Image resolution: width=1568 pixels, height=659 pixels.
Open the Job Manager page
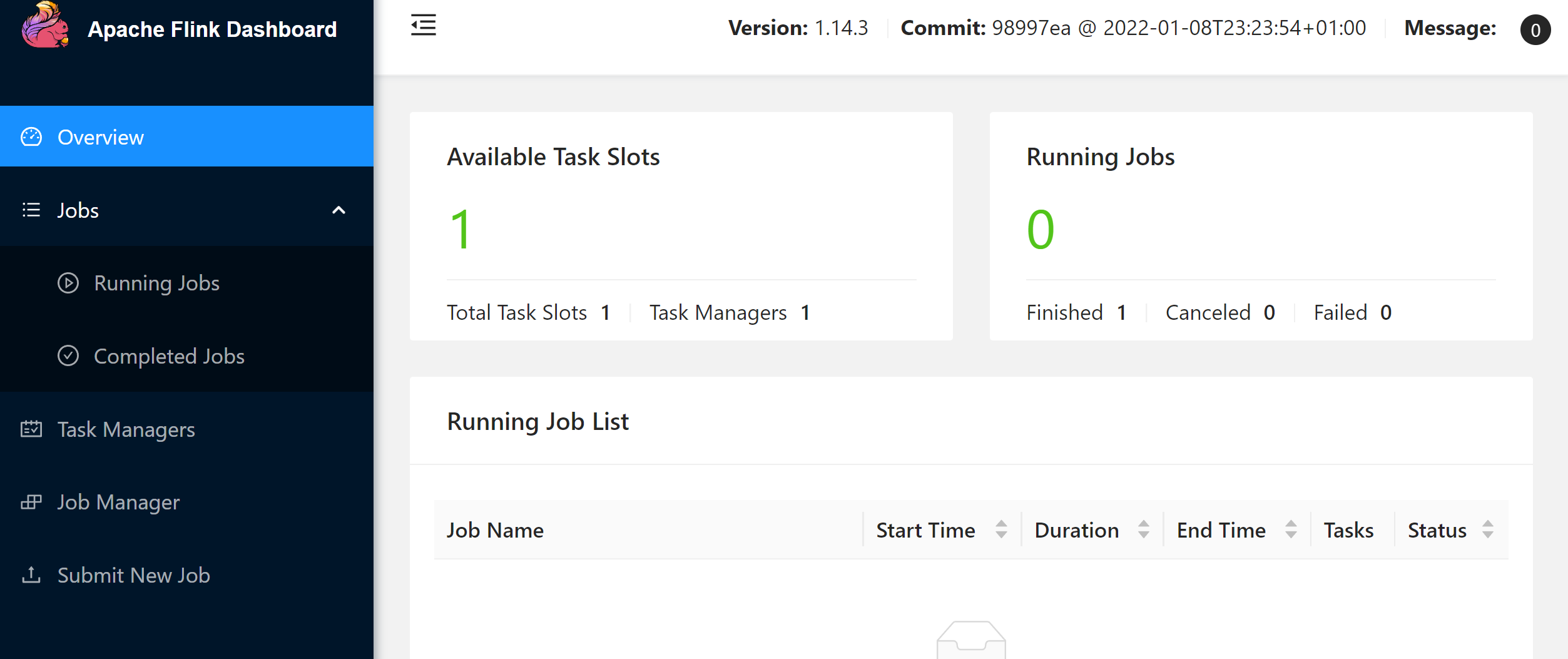(x=186, y=503)
